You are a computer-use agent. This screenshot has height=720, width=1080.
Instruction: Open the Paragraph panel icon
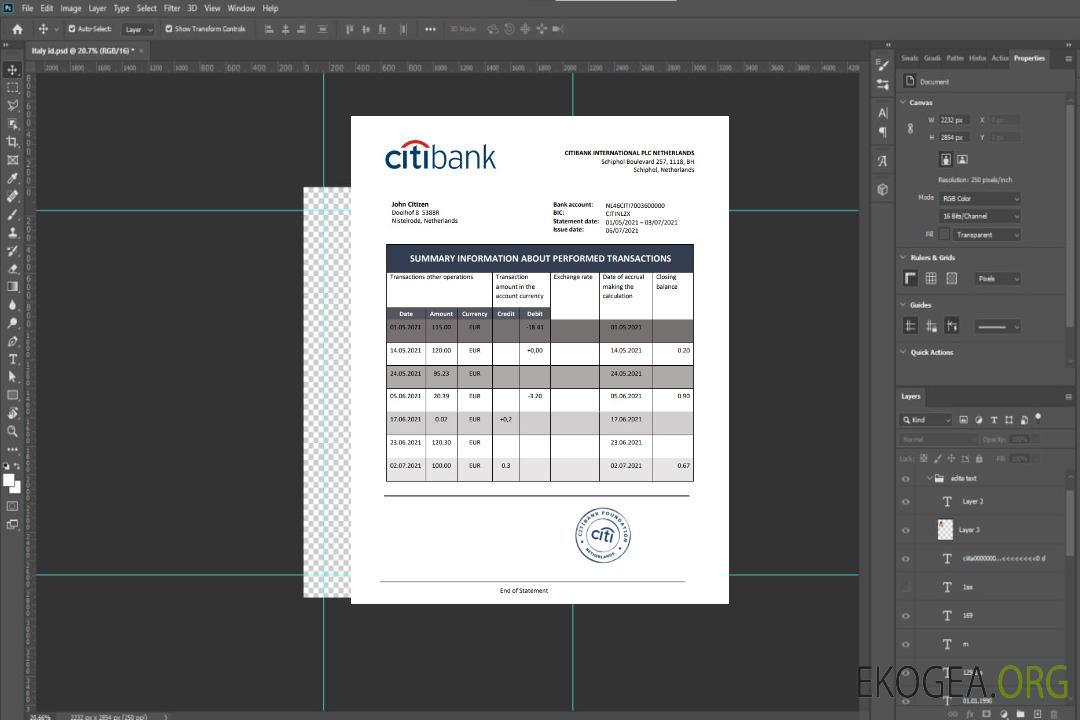883,132
